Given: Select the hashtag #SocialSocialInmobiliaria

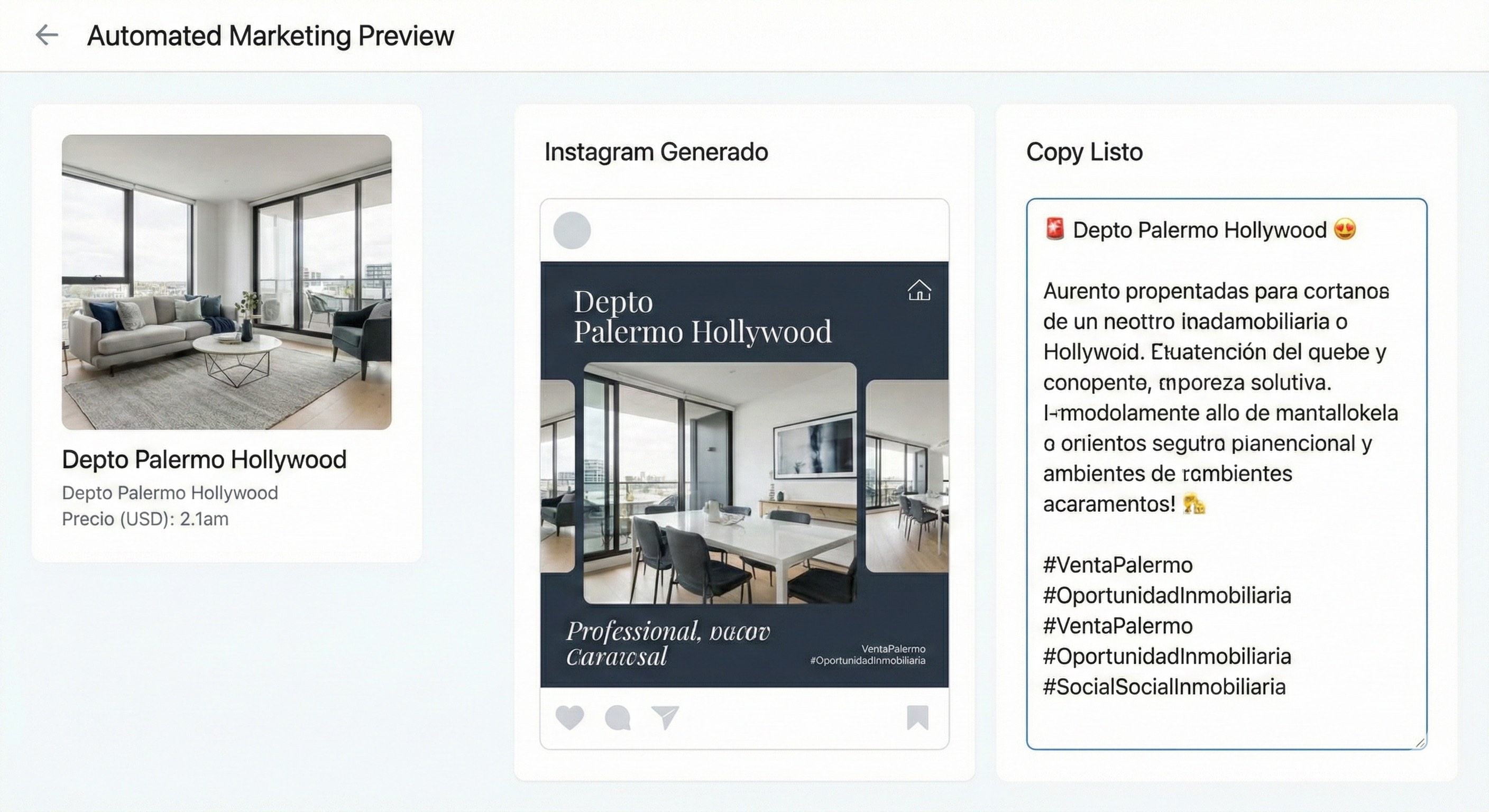Looking at the screenshot, I should (x=1164, y=687).
